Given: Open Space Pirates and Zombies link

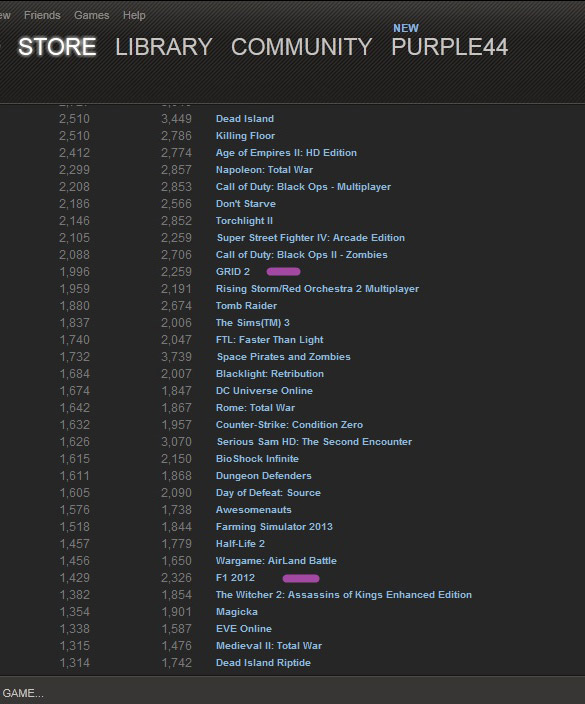Looking at the screenshot, I should tap(283, 357).
